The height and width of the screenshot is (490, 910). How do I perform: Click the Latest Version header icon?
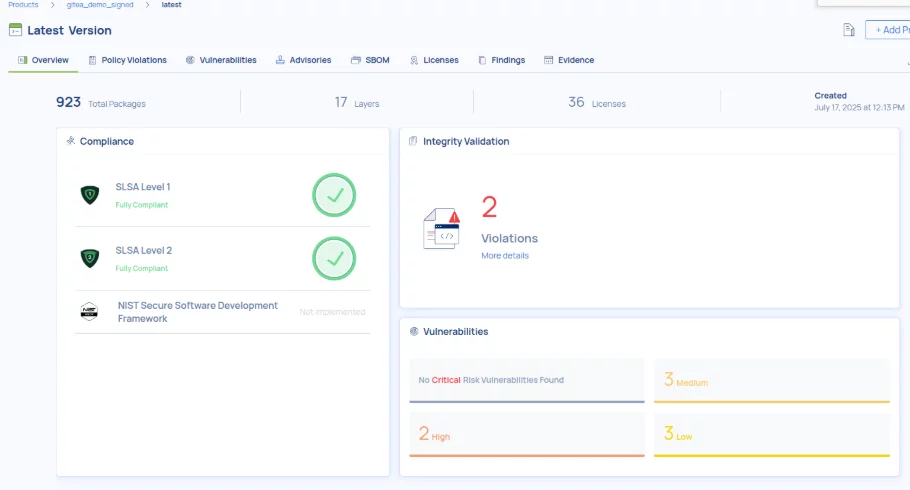pyautogui.click(x=15, y=30)
